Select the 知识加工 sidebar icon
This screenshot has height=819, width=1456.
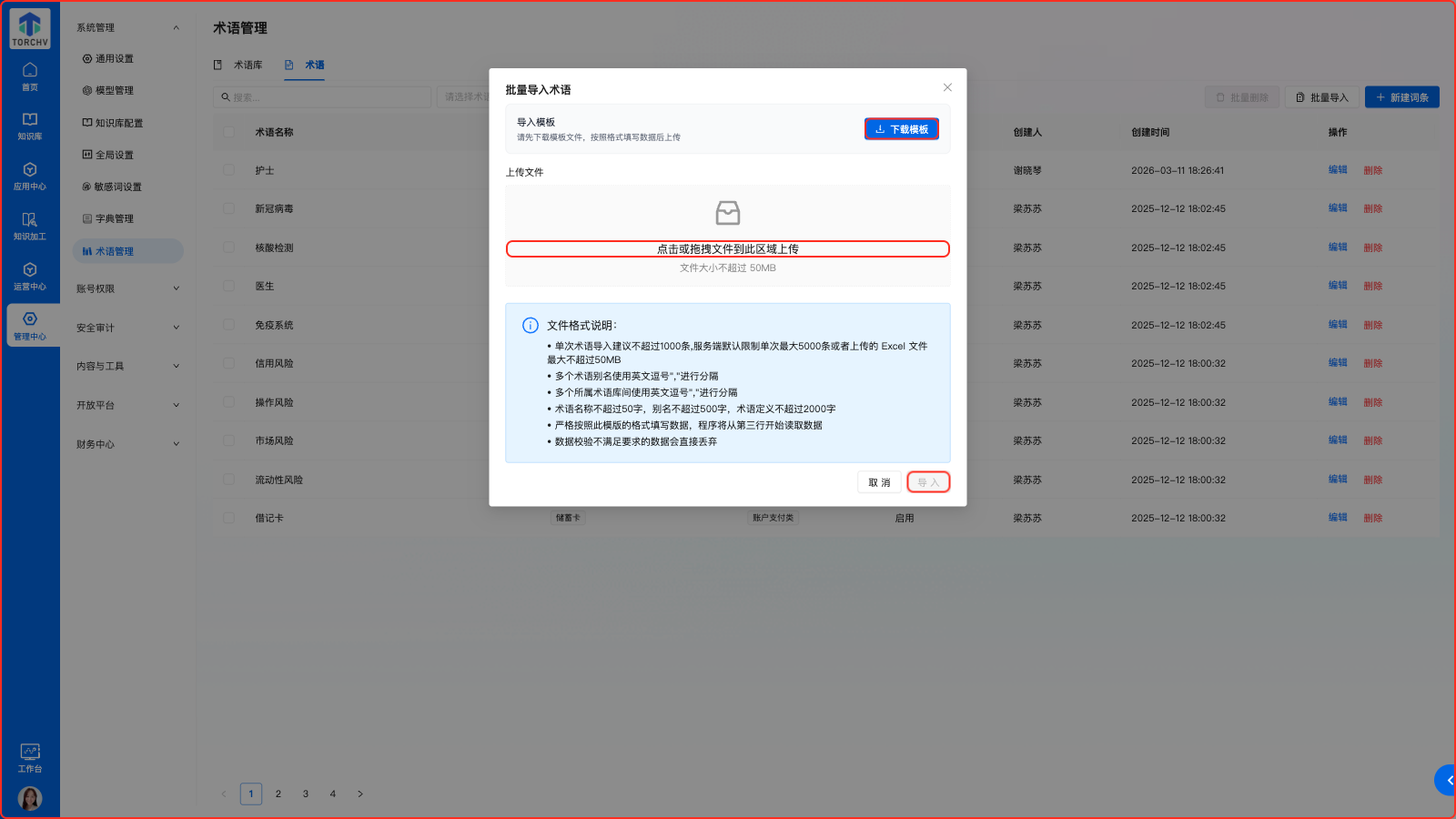30,227
